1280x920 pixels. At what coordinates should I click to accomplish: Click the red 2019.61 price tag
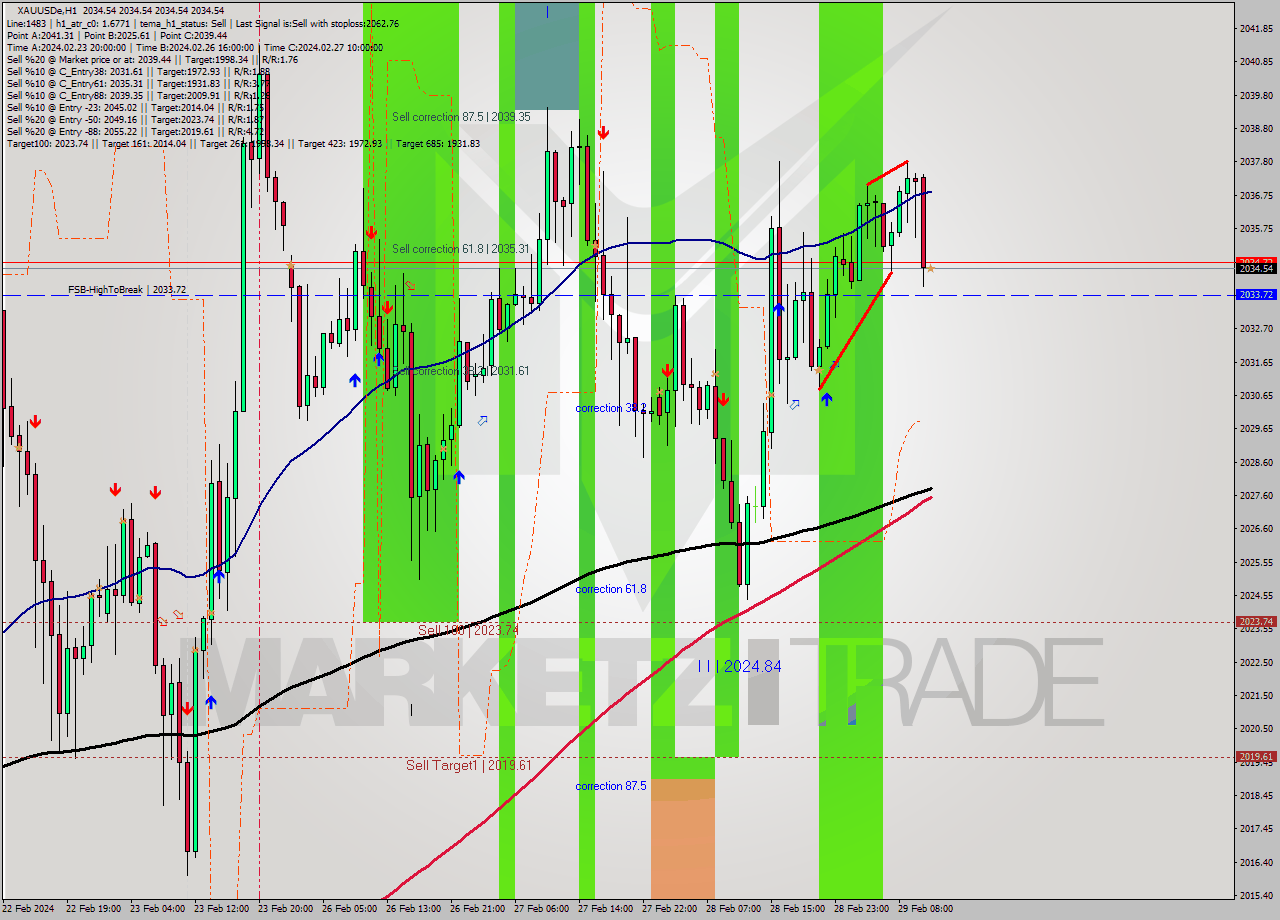coord(1255,757)
